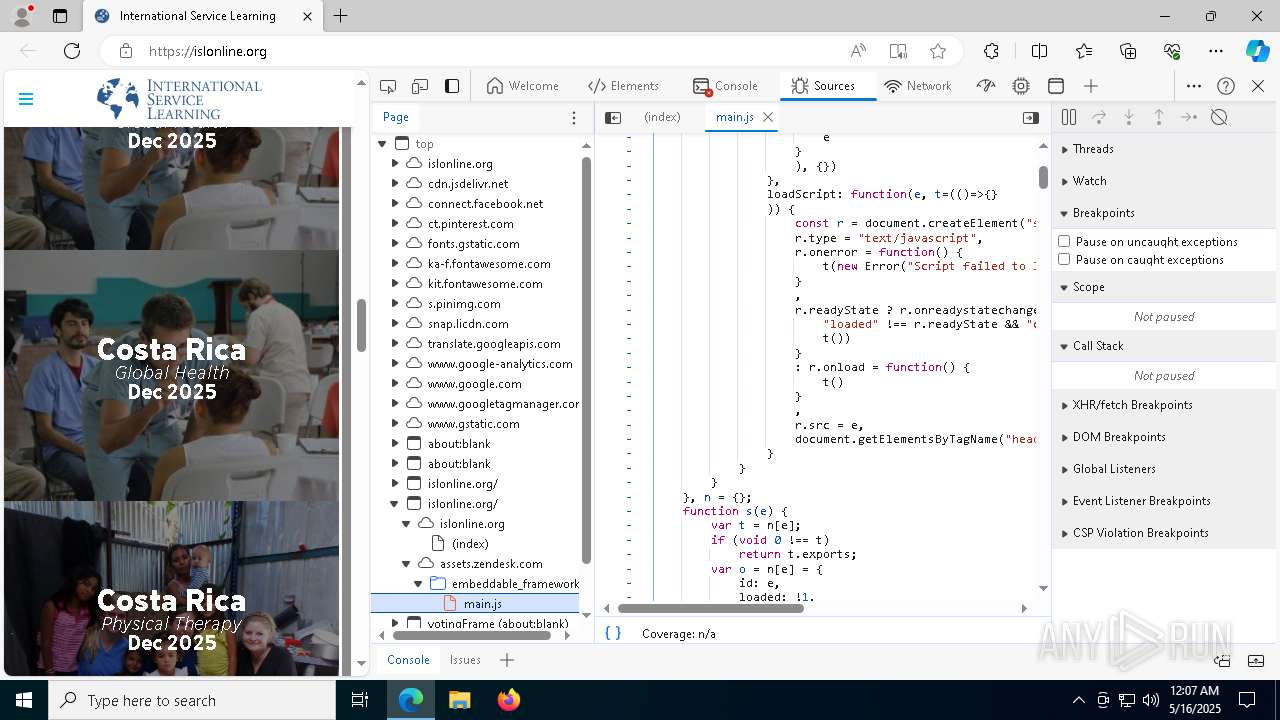1280x720 pixels.
Task: Open Split screen icon
Action: pos(1039,51)
